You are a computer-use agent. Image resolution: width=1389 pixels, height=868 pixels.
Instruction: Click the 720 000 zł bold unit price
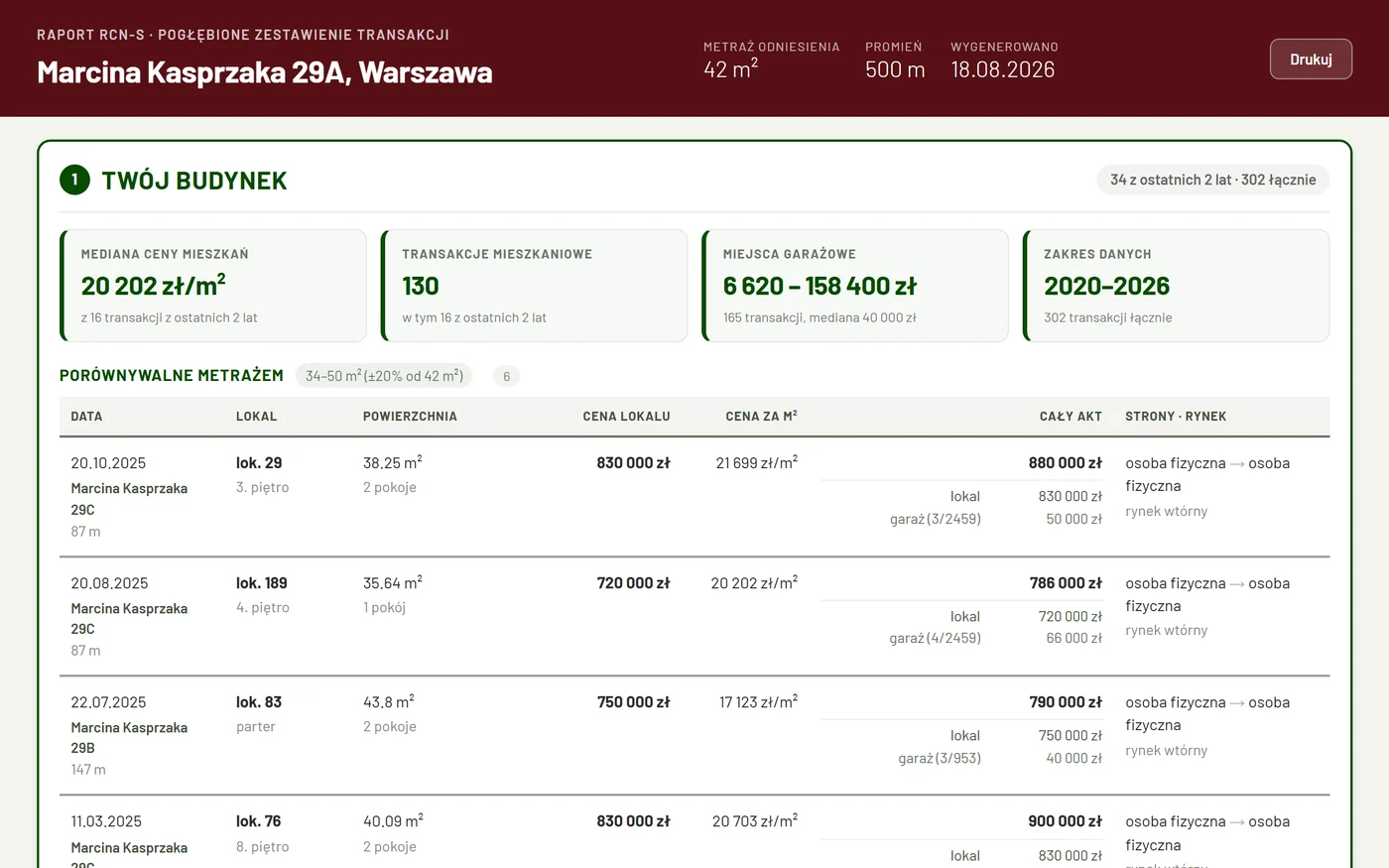[634, 583]
